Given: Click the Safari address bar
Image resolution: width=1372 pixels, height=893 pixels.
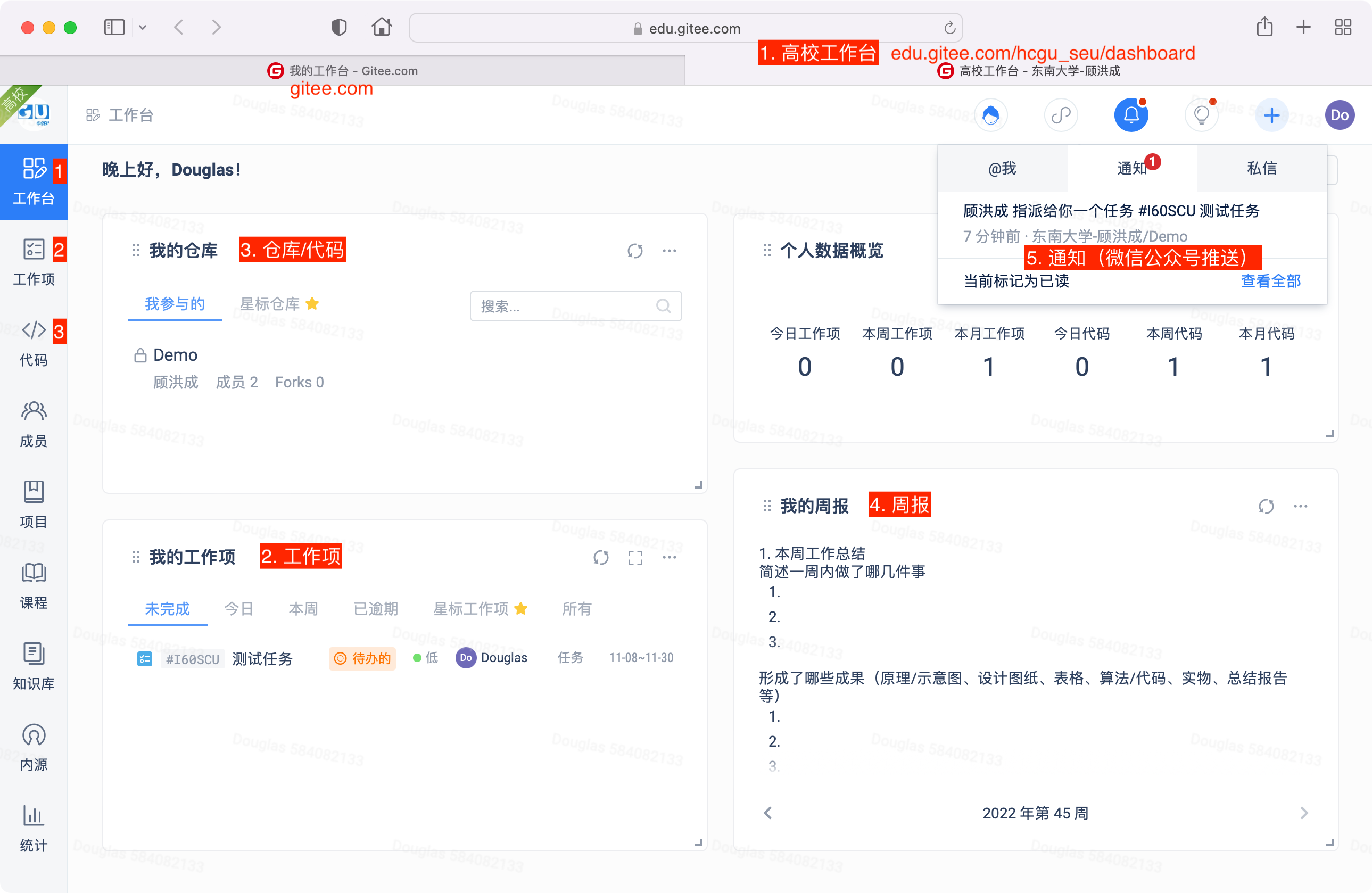Looking at the screenshot, I should click(x=685, y=28).
